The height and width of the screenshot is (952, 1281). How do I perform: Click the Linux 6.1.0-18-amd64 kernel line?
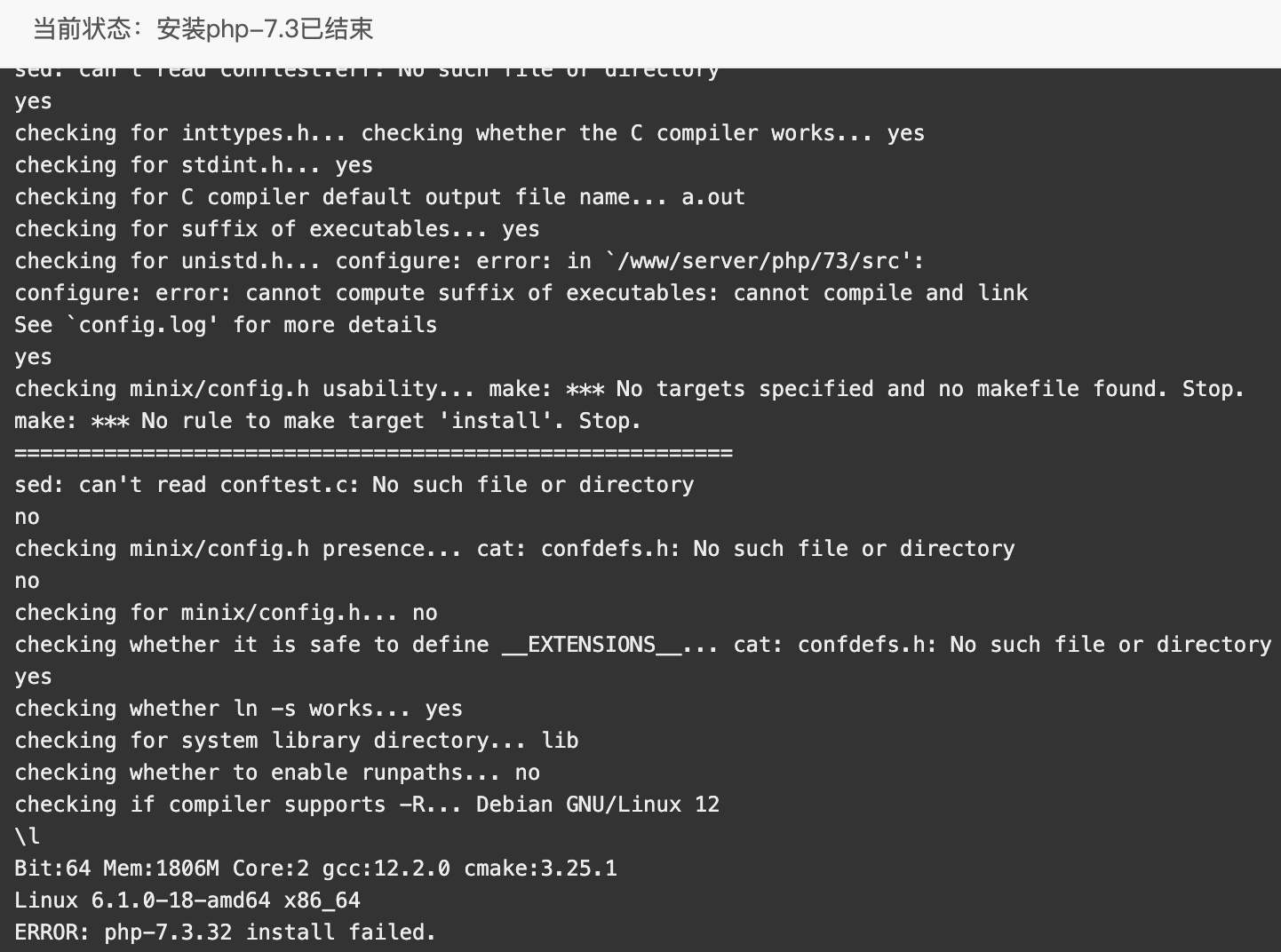click(187, 900)
